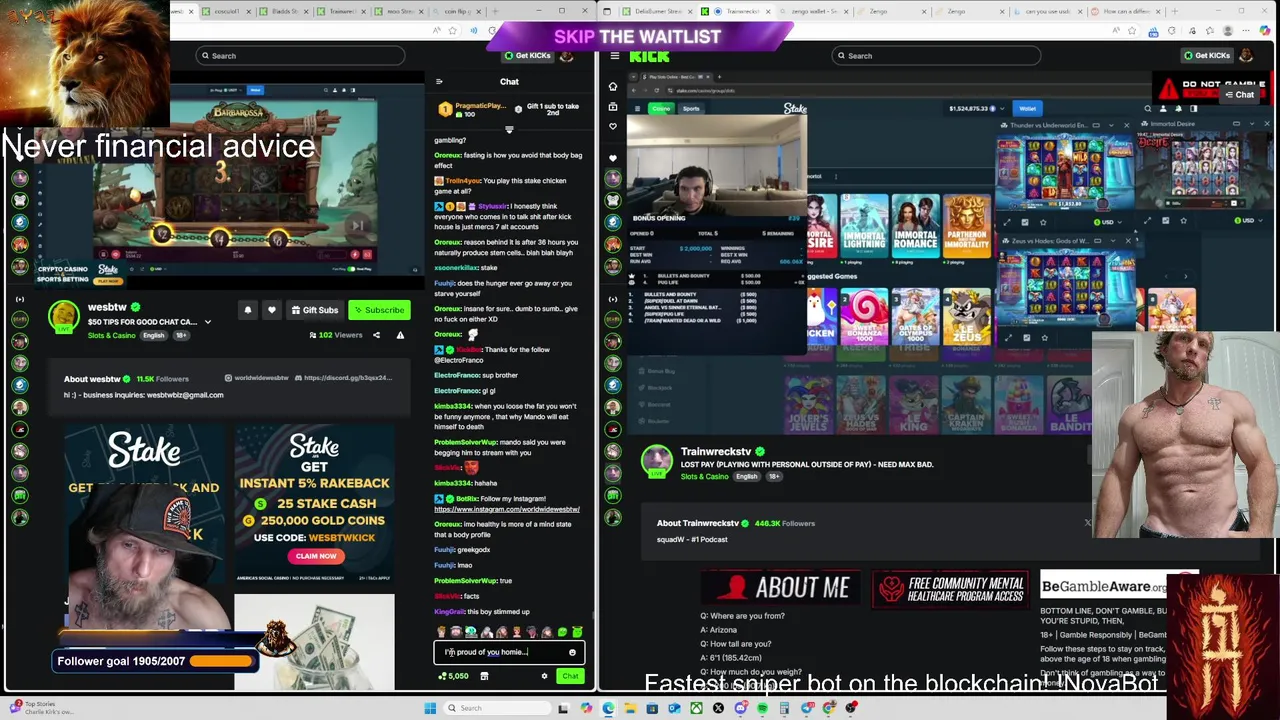Click the Stake search magnifier icon

click(1148, 108)
